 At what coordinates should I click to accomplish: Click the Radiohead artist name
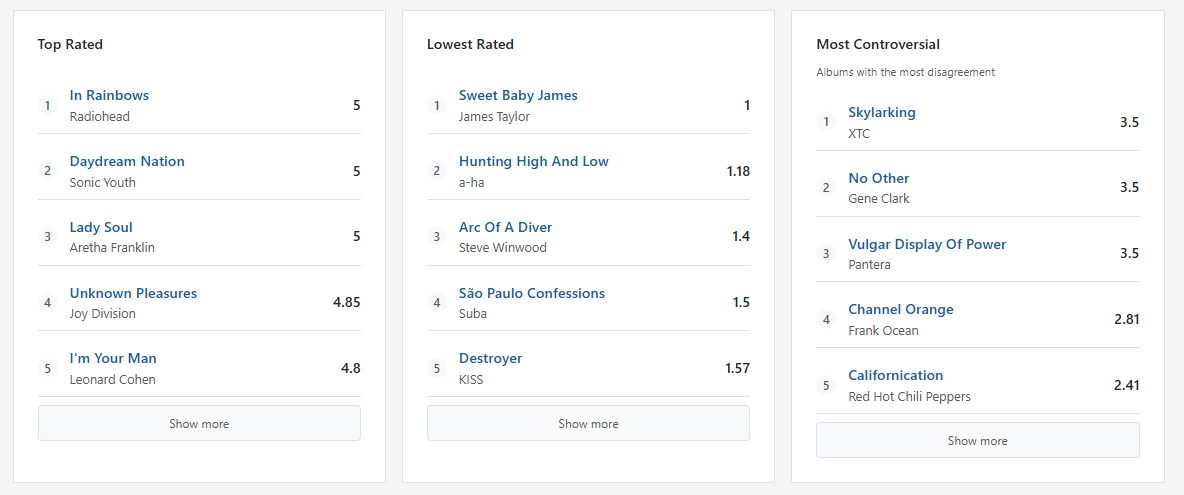(100, 117)
